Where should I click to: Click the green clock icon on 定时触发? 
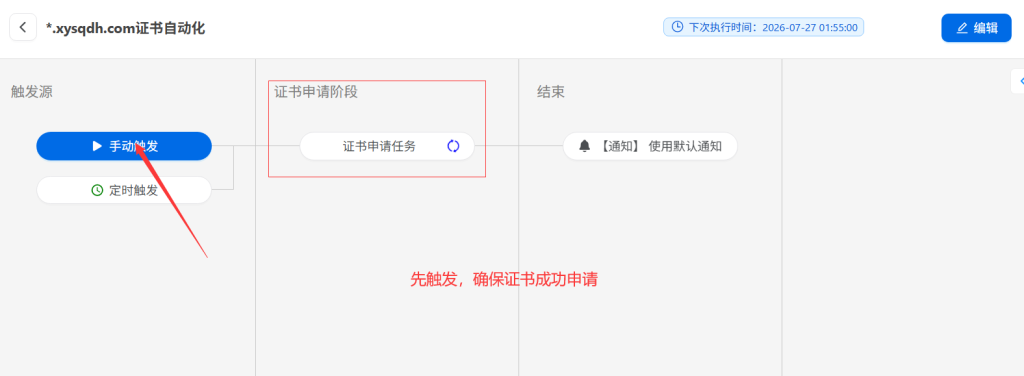click(x=97, y=190)
